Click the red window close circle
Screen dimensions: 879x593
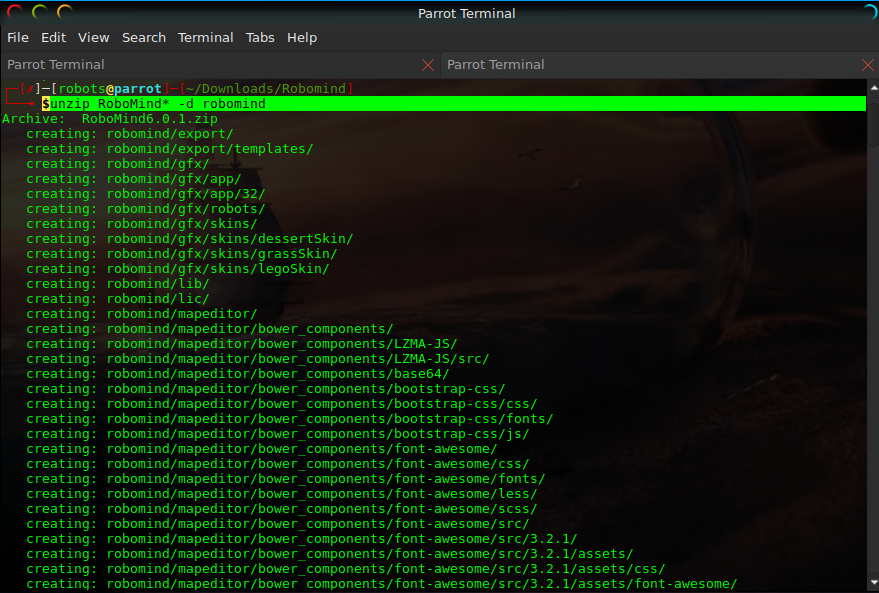pos(15,11)
